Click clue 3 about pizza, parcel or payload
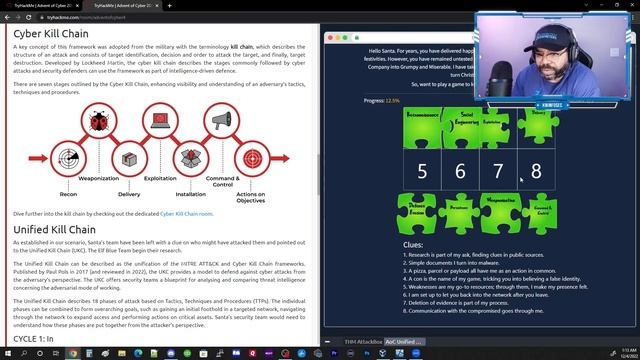Screen dimensions: 640x360 479,271
